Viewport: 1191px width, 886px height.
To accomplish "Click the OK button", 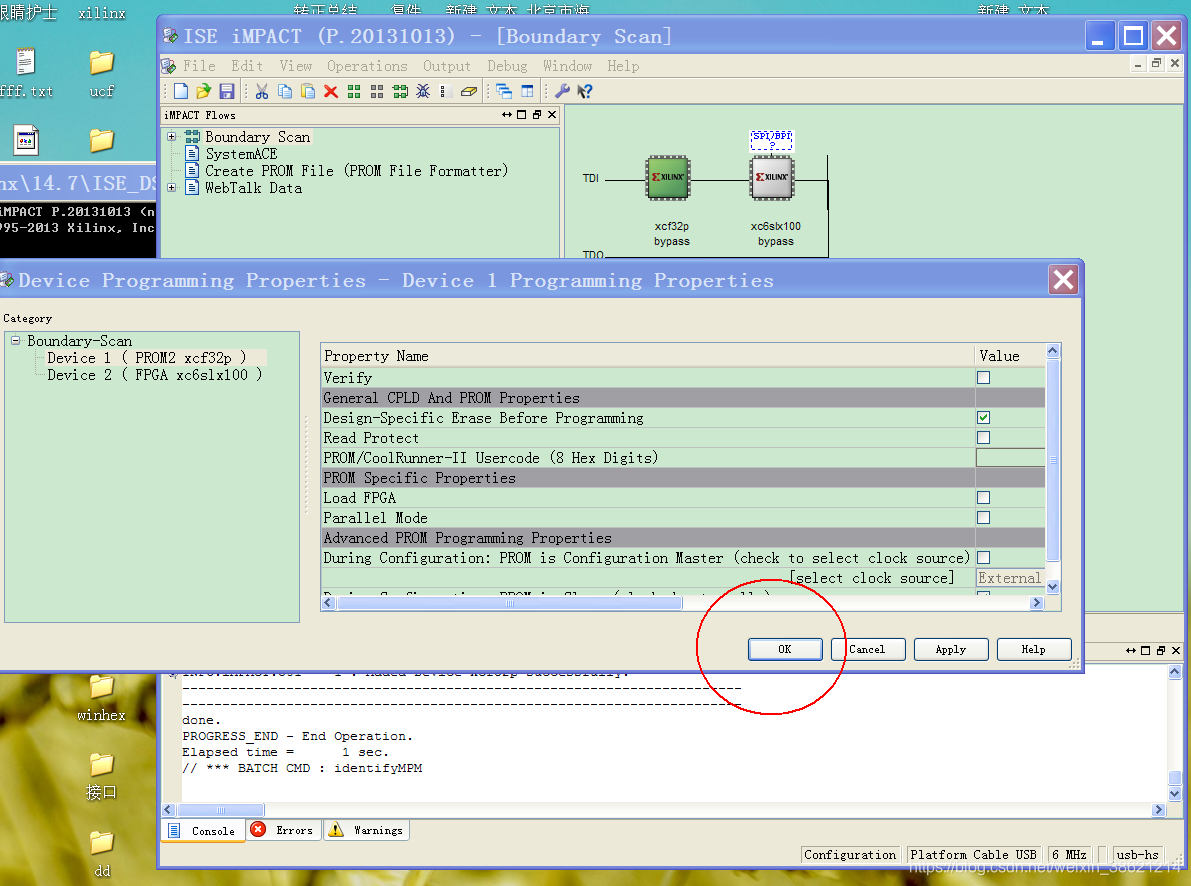I will [785, 650].
